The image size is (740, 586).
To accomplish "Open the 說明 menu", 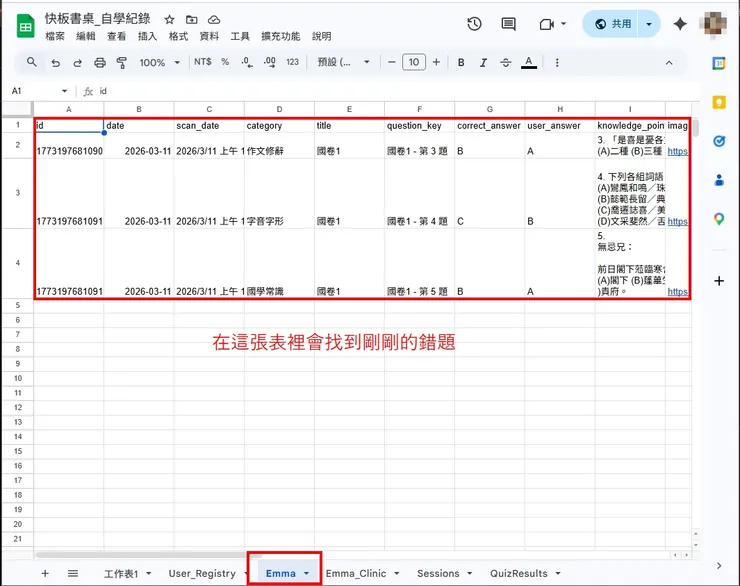I will [x=321, y=36].
